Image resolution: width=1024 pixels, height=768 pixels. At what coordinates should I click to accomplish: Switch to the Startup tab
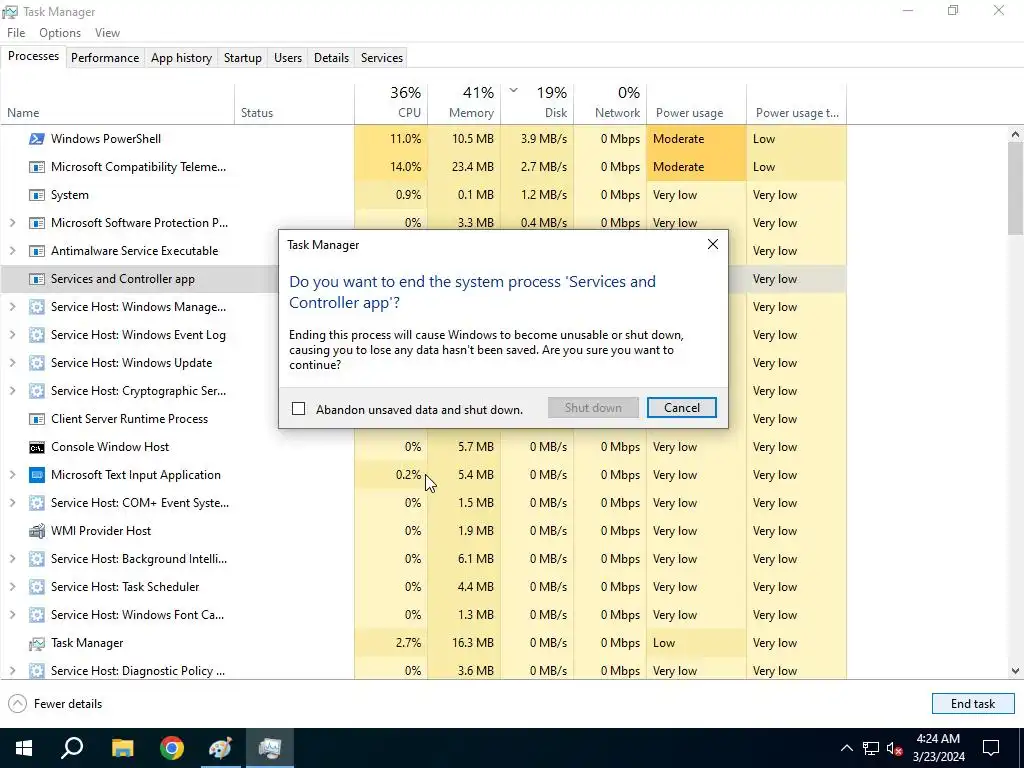click(243, 57)
